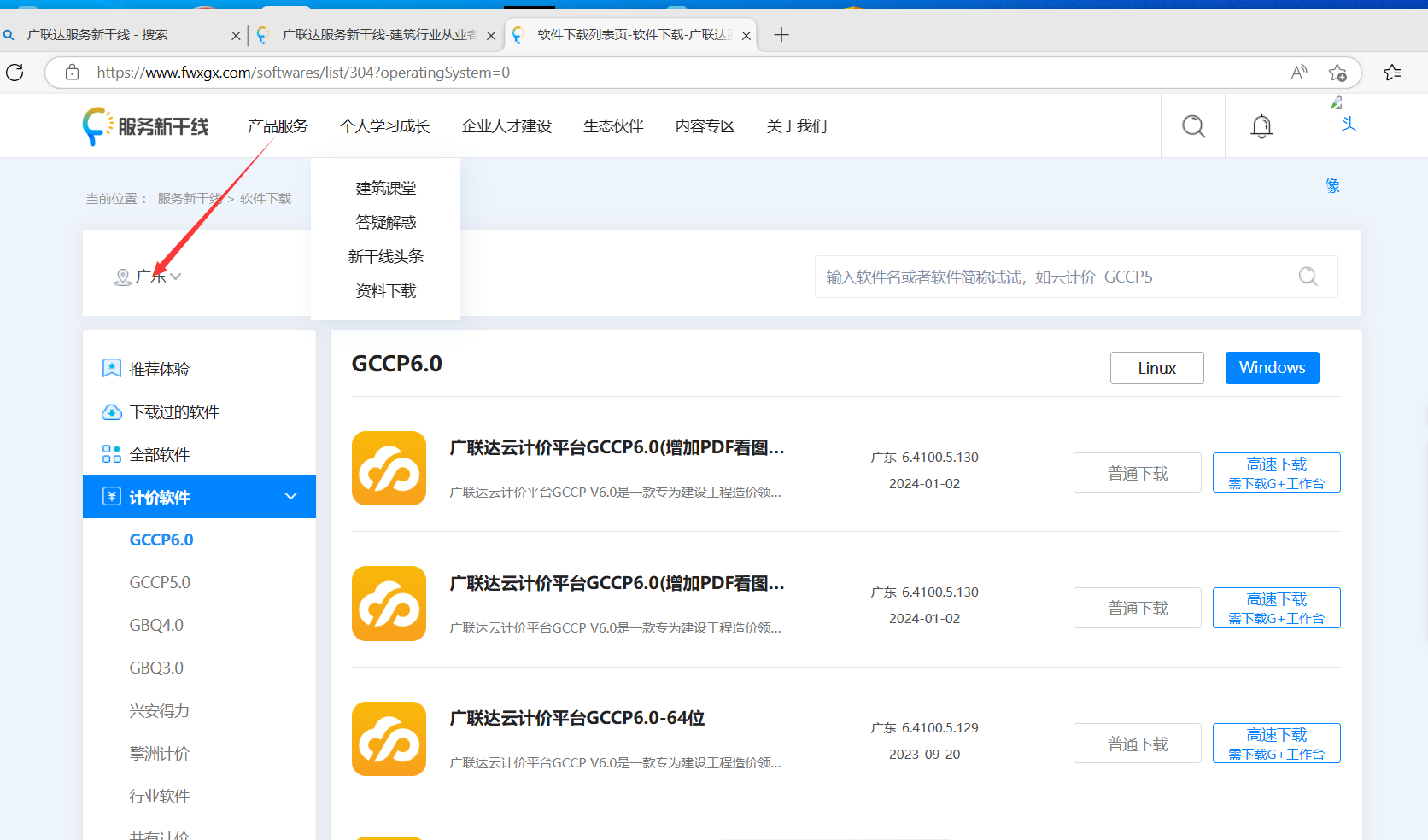Add this page to favorites star icon
This screenshot has height=840, width=1428.
tap(1337, 73)
